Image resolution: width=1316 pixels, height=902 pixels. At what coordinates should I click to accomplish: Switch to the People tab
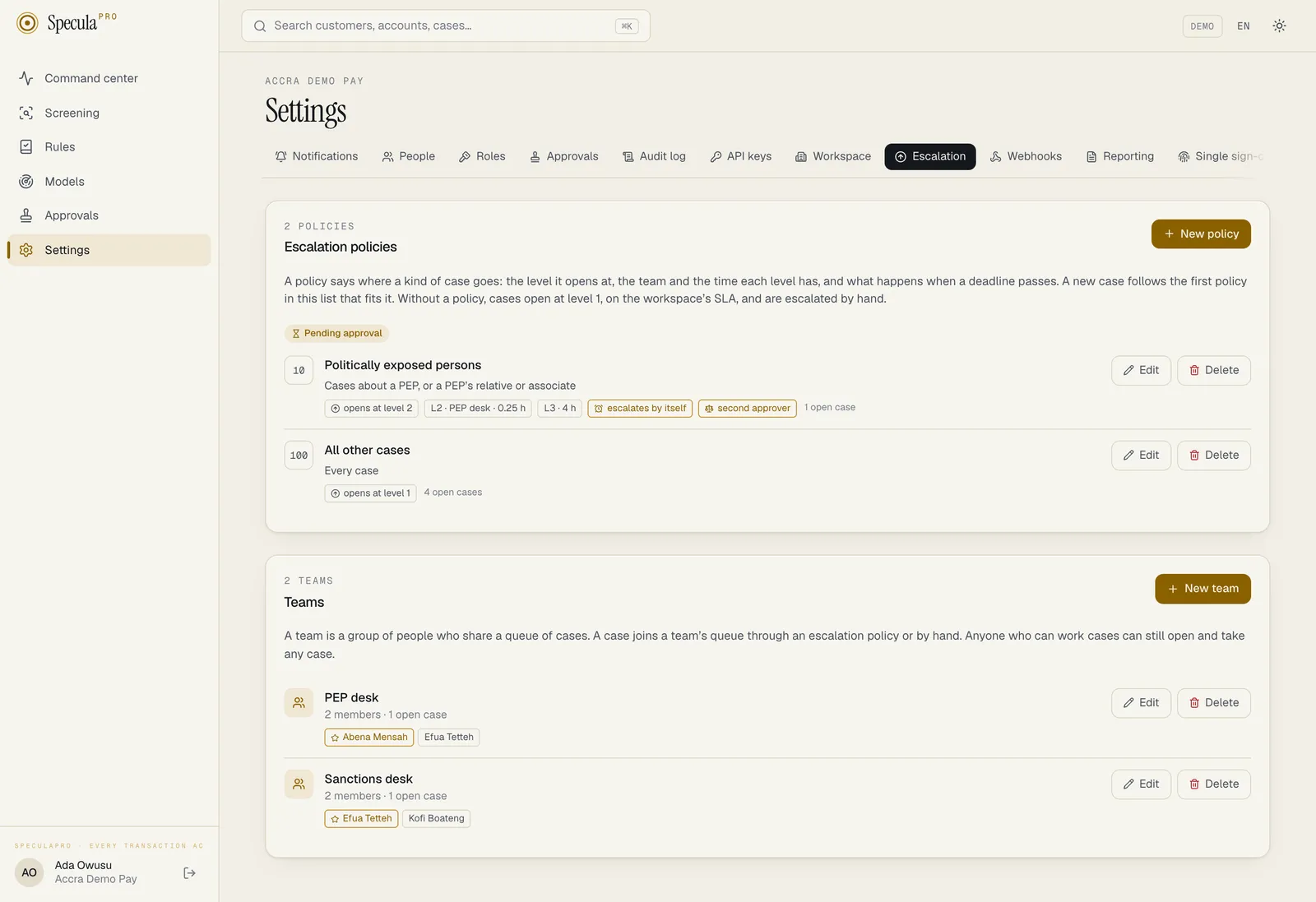pyautogui.click(x=409, y=156)
